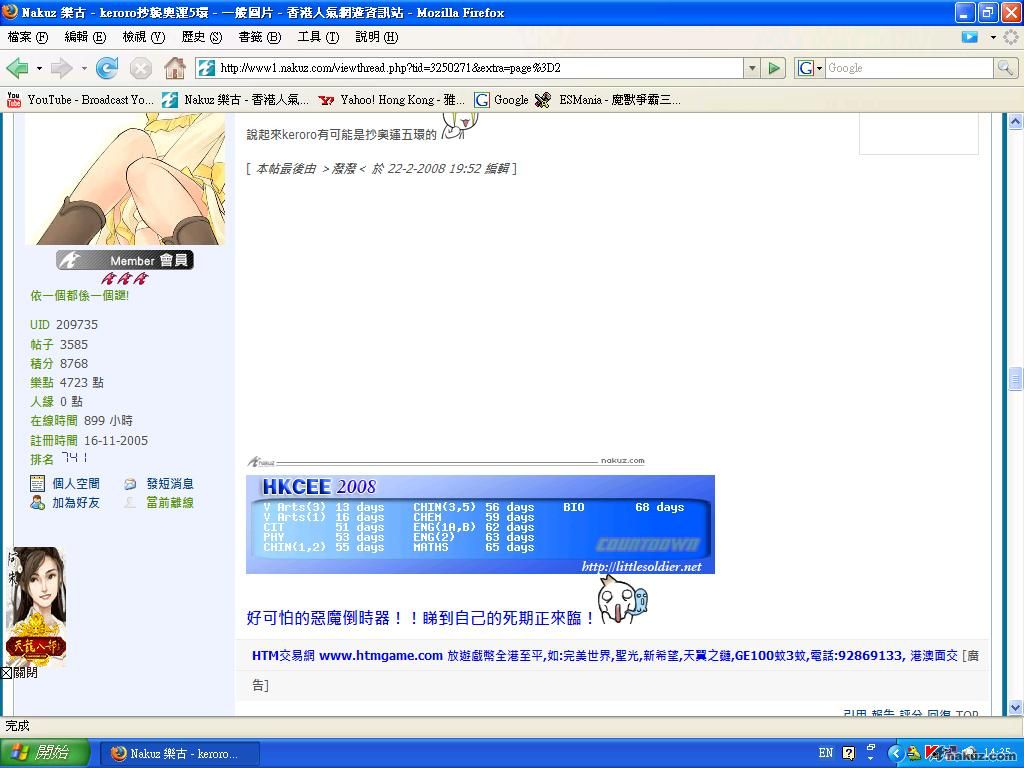Screen dimensions: 1024x768
Task: Open the URL bar history dropdown
Action: click(752, 68)
